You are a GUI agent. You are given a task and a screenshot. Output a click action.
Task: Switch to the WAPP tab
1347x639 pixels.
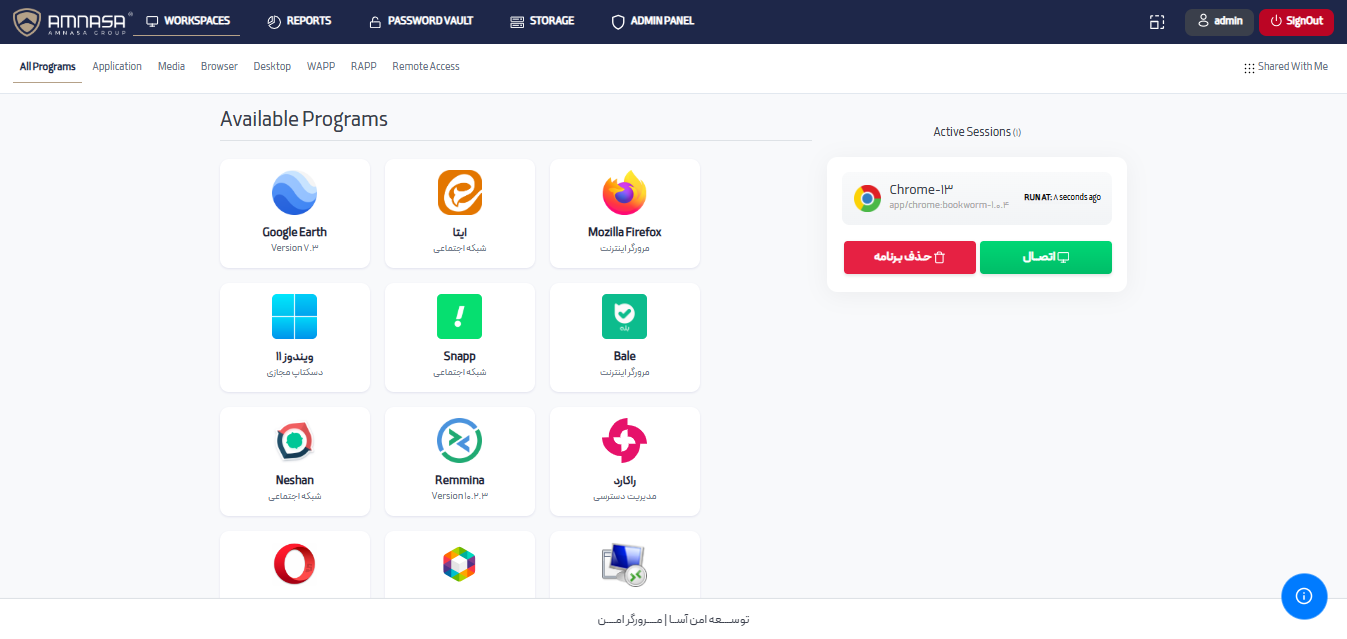321,67
